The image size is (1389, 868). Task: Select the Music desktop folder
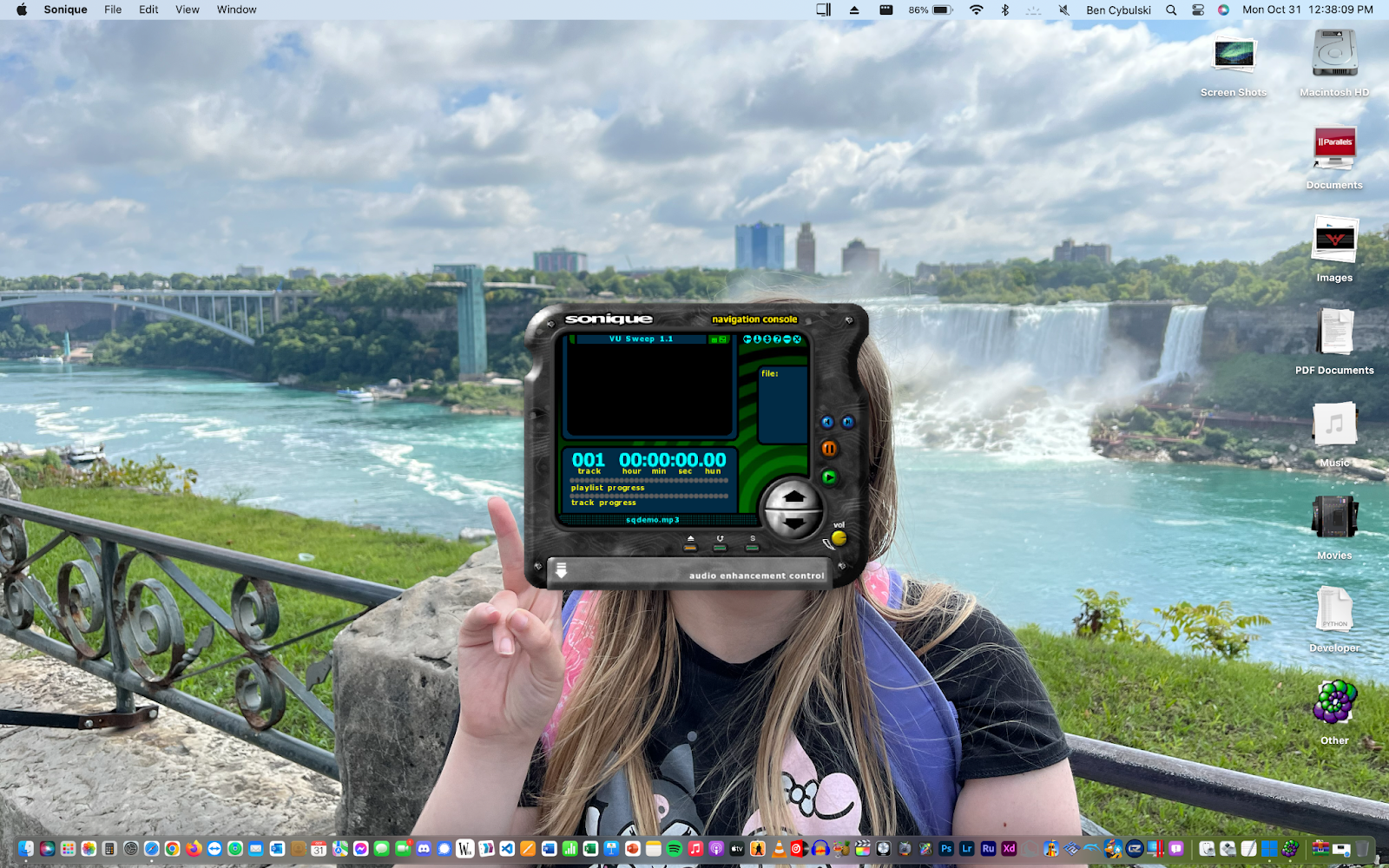click(x=1334, y=434)
